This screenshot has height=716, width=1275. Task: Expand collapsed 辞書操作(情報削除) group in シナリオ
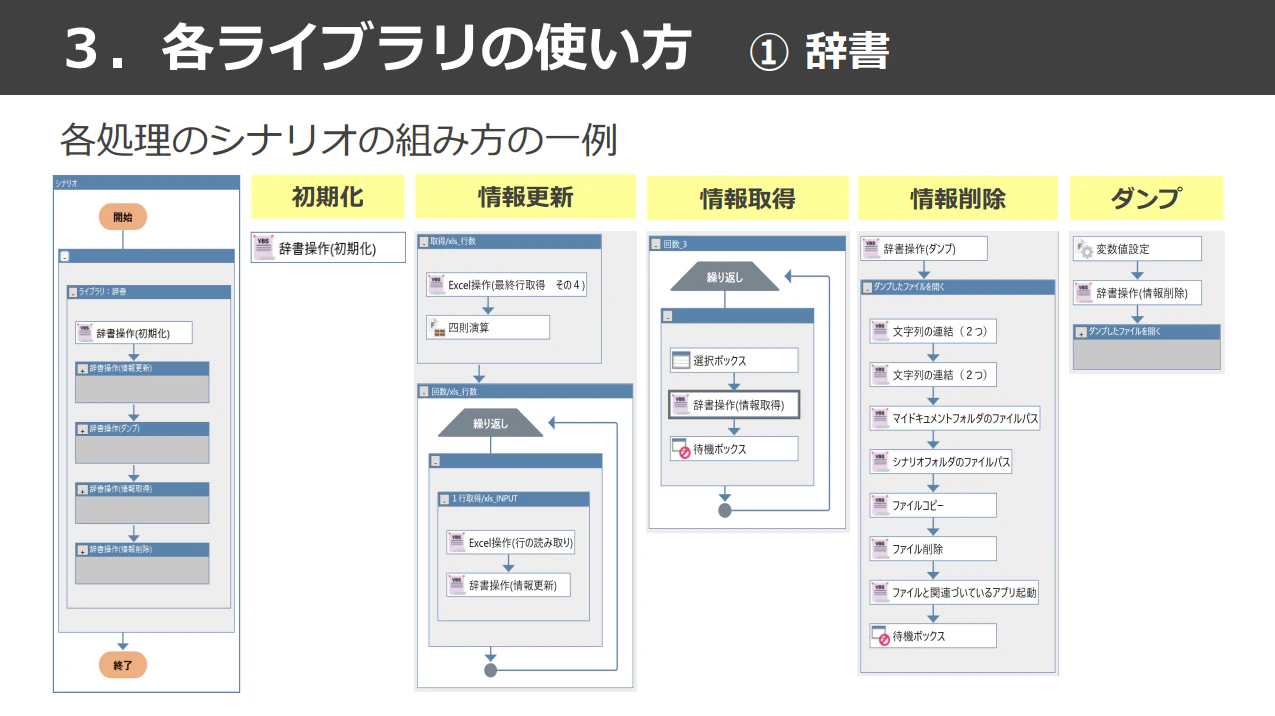82,550
